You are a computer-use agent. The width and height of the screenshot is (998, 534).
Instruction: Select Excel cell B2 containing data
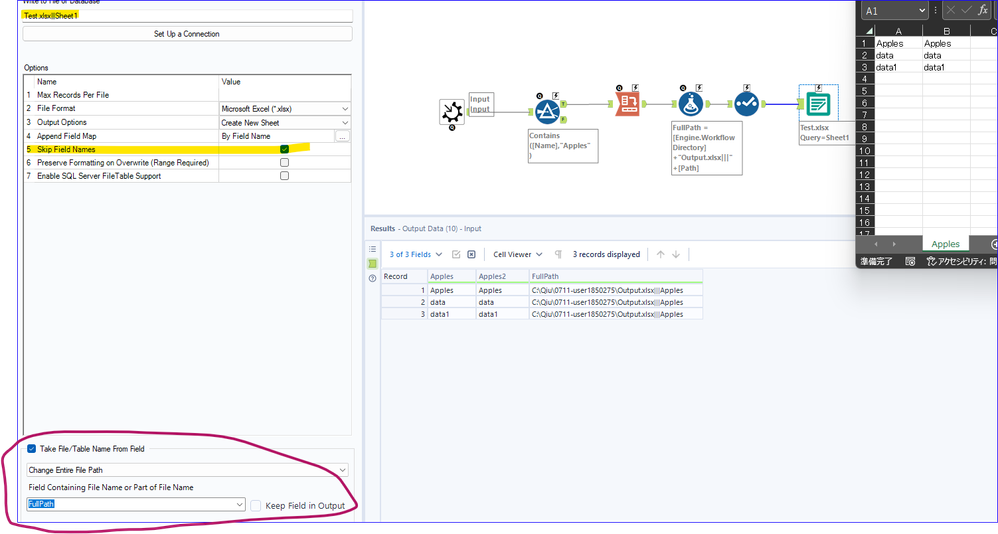[x=946, y=55]
